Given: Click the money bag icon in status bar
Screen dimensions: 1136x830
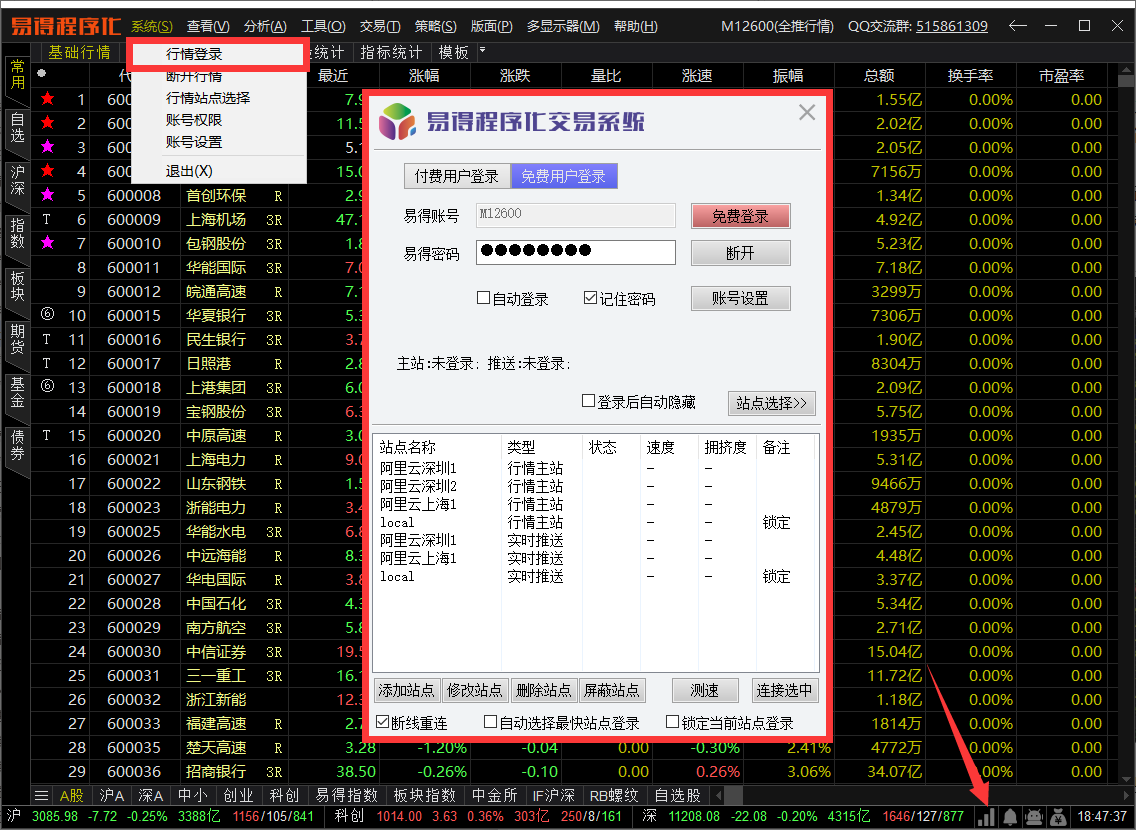Looking at the screenshot, I should pyautogui.click(x=1058, y=817).
